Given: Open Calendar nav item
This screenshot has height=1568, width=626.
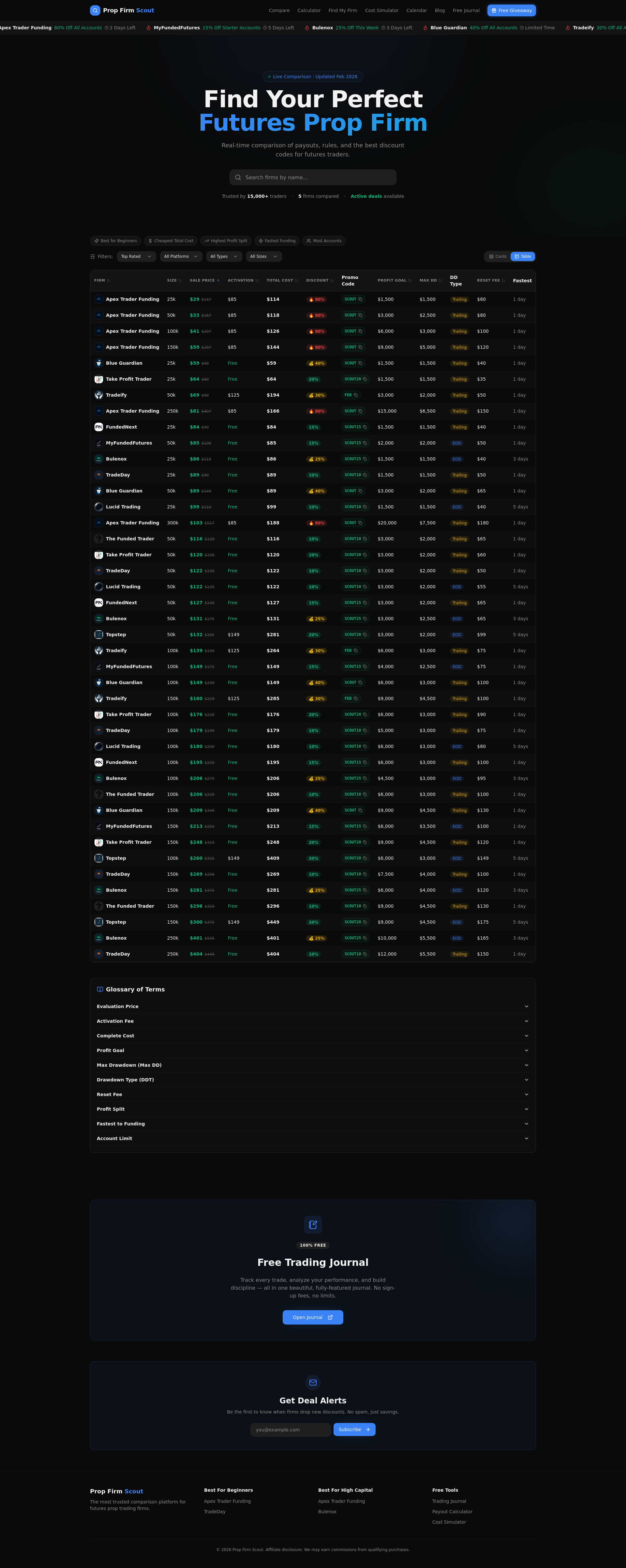Looking at the screenshot, I should pos(417,10).
